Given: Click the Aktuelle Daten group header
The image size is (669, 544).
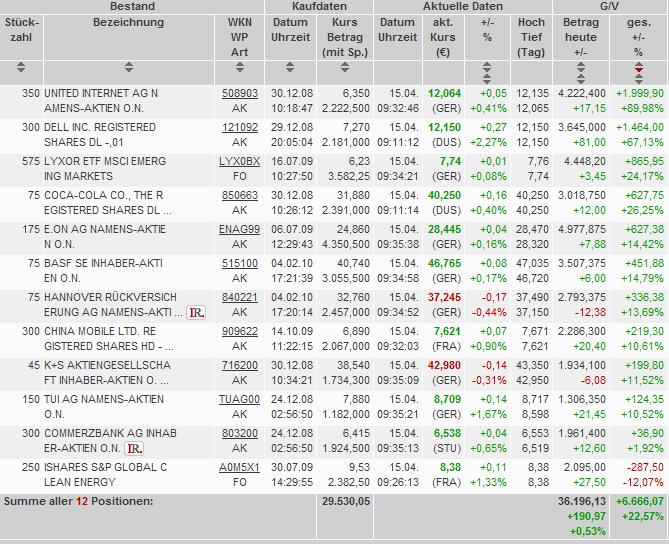Looking at the screenshot, I should 463,6.
